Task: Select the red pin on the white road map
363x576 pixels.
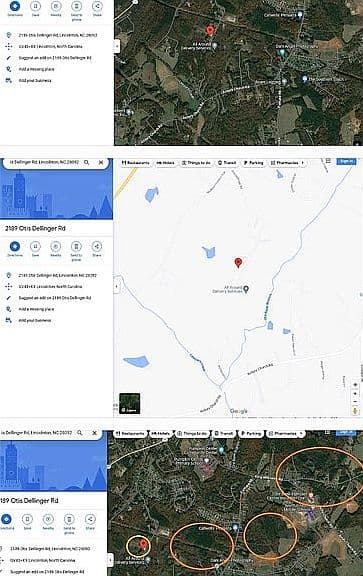Action: (238, 263)
